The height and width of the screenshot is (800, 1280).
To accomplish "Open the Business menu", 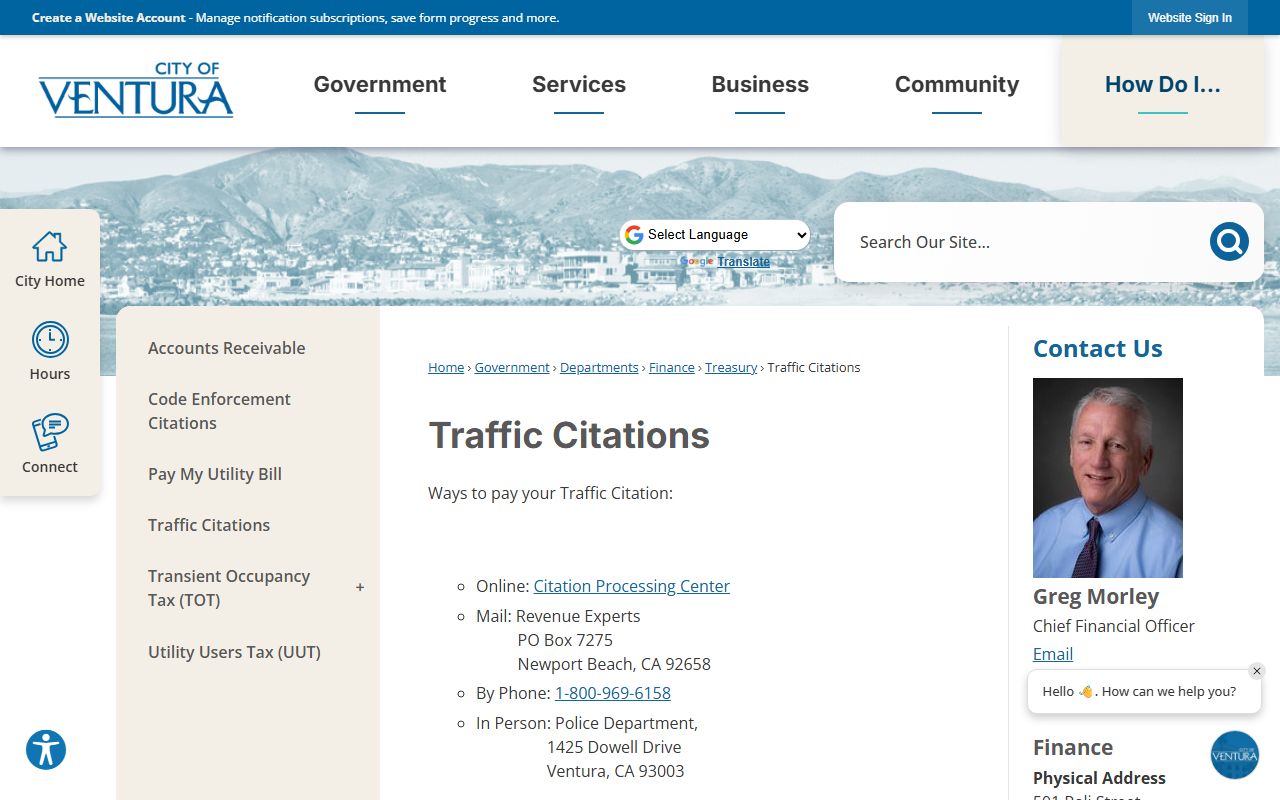I will (760, 85).
